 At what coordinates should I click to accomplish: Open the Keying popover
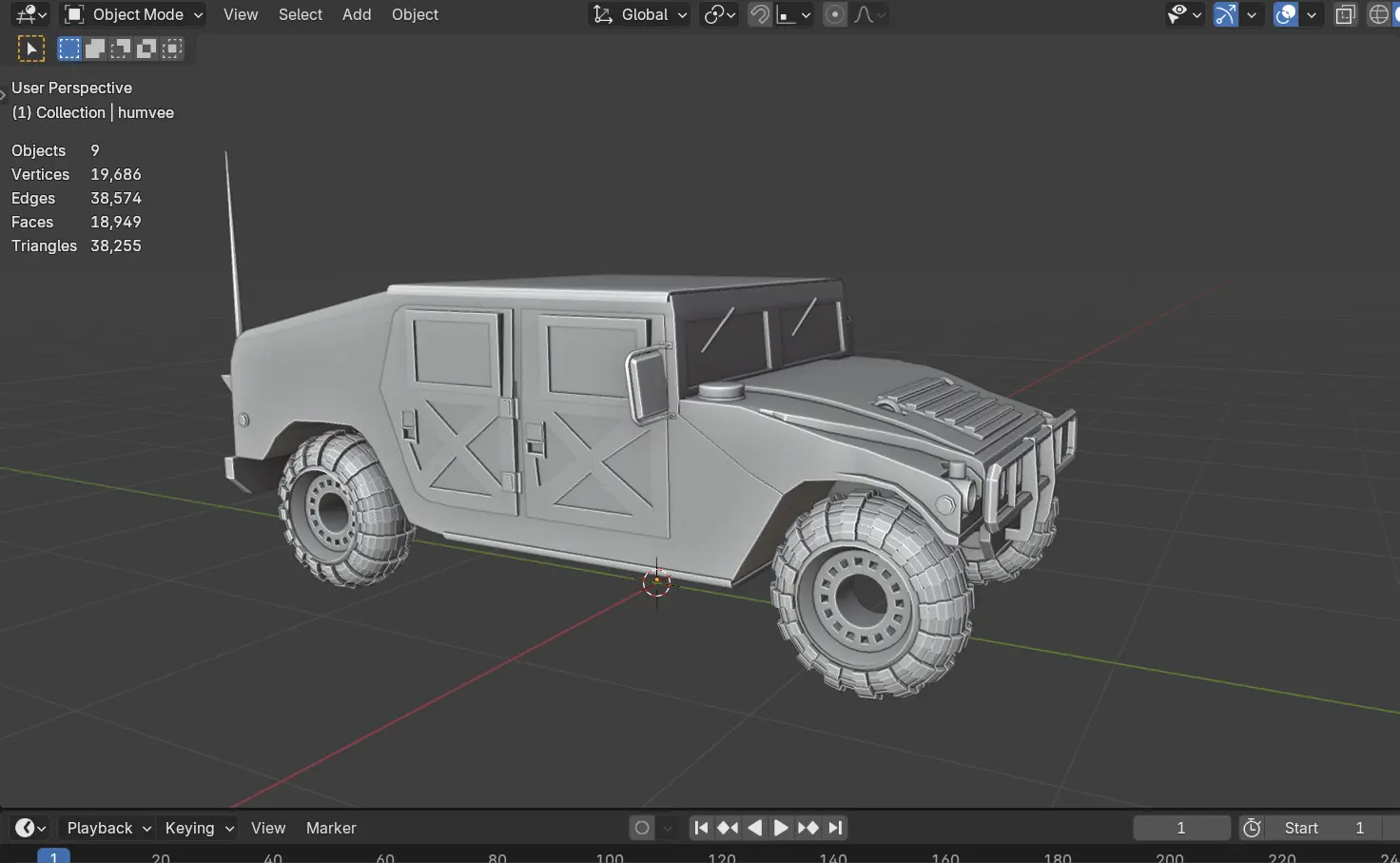[199, 828]
